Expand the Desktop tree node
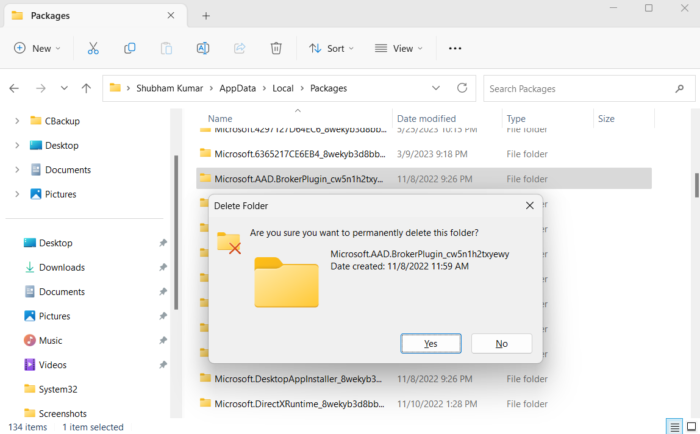This screenshot has width=700, height=434. click(x=17, y=146)
